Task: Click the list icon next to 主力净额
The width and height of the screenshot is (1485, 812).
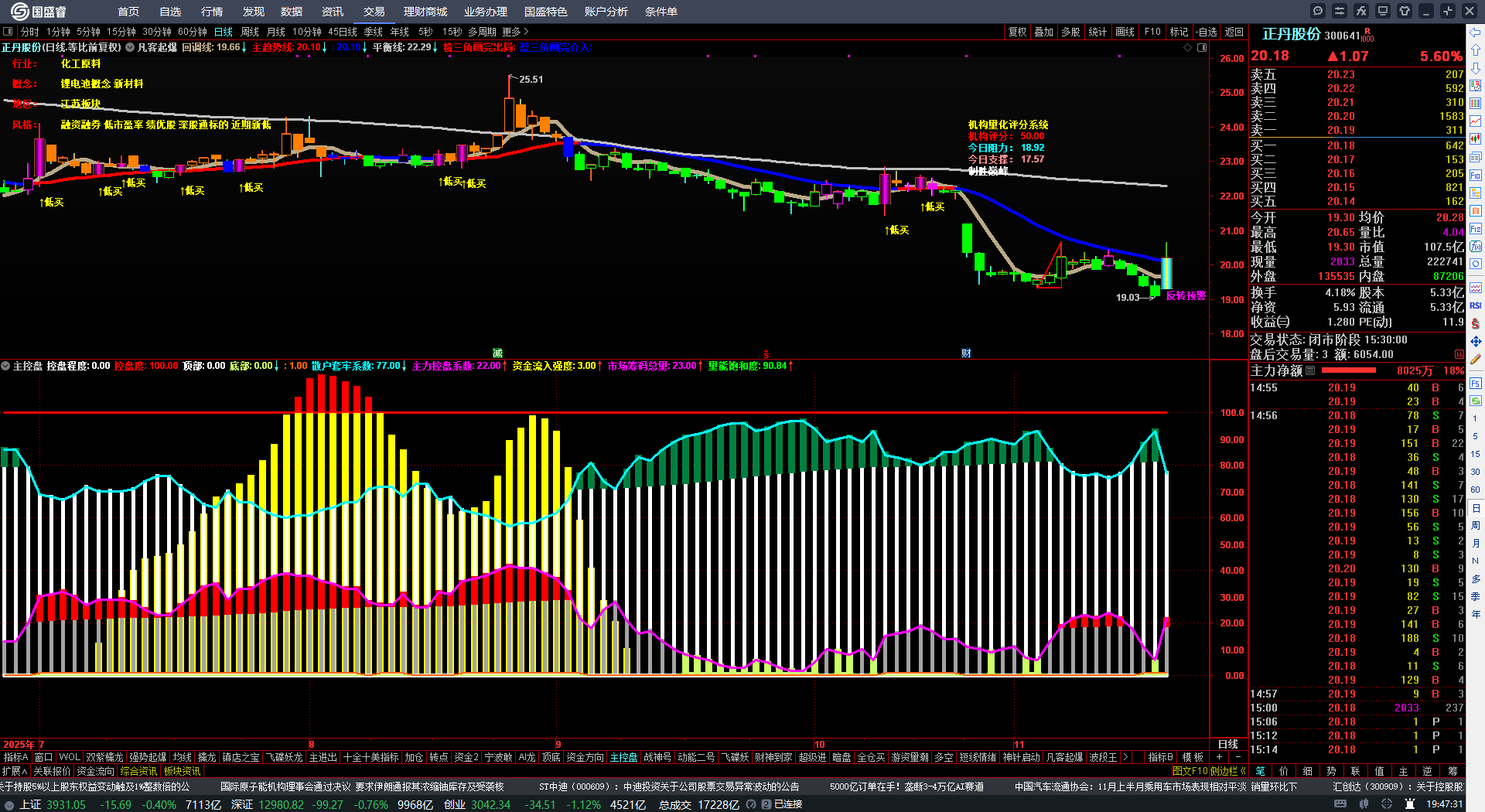Action: click(1310, 370)
